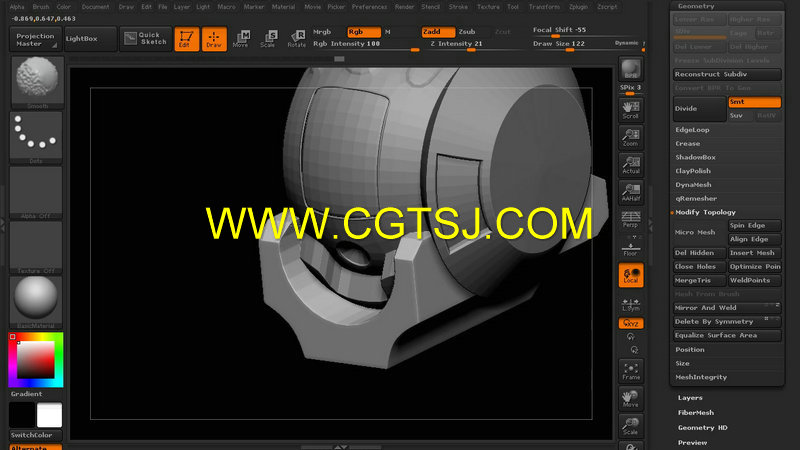Open the Preferences menu
Screen dimensions: 800x450
[x=369, y=7]
